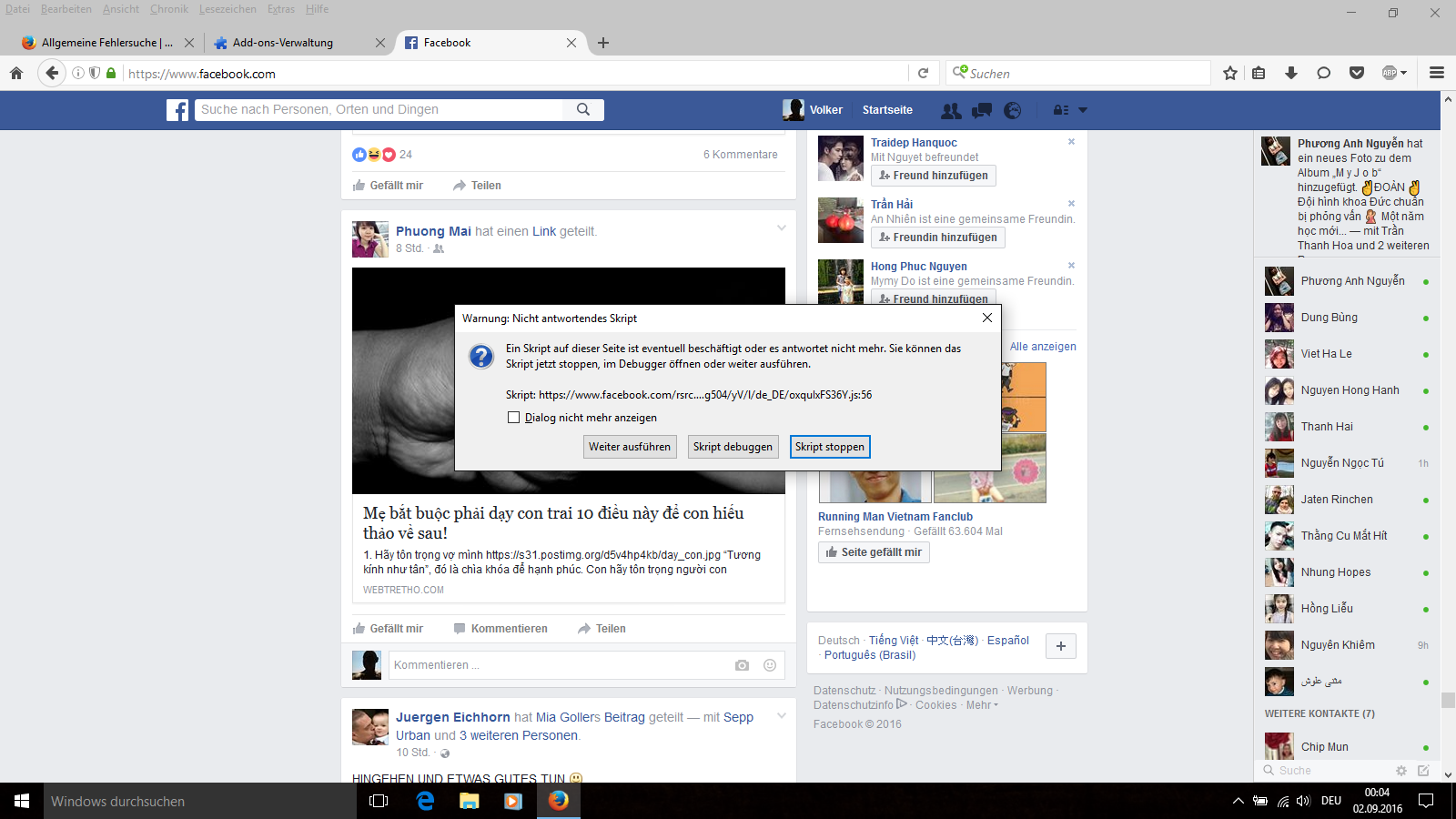Viewport: 1456px width, 819px height.
Task: Open the Bearbeiten menu
Action: [x=66, y=9]
